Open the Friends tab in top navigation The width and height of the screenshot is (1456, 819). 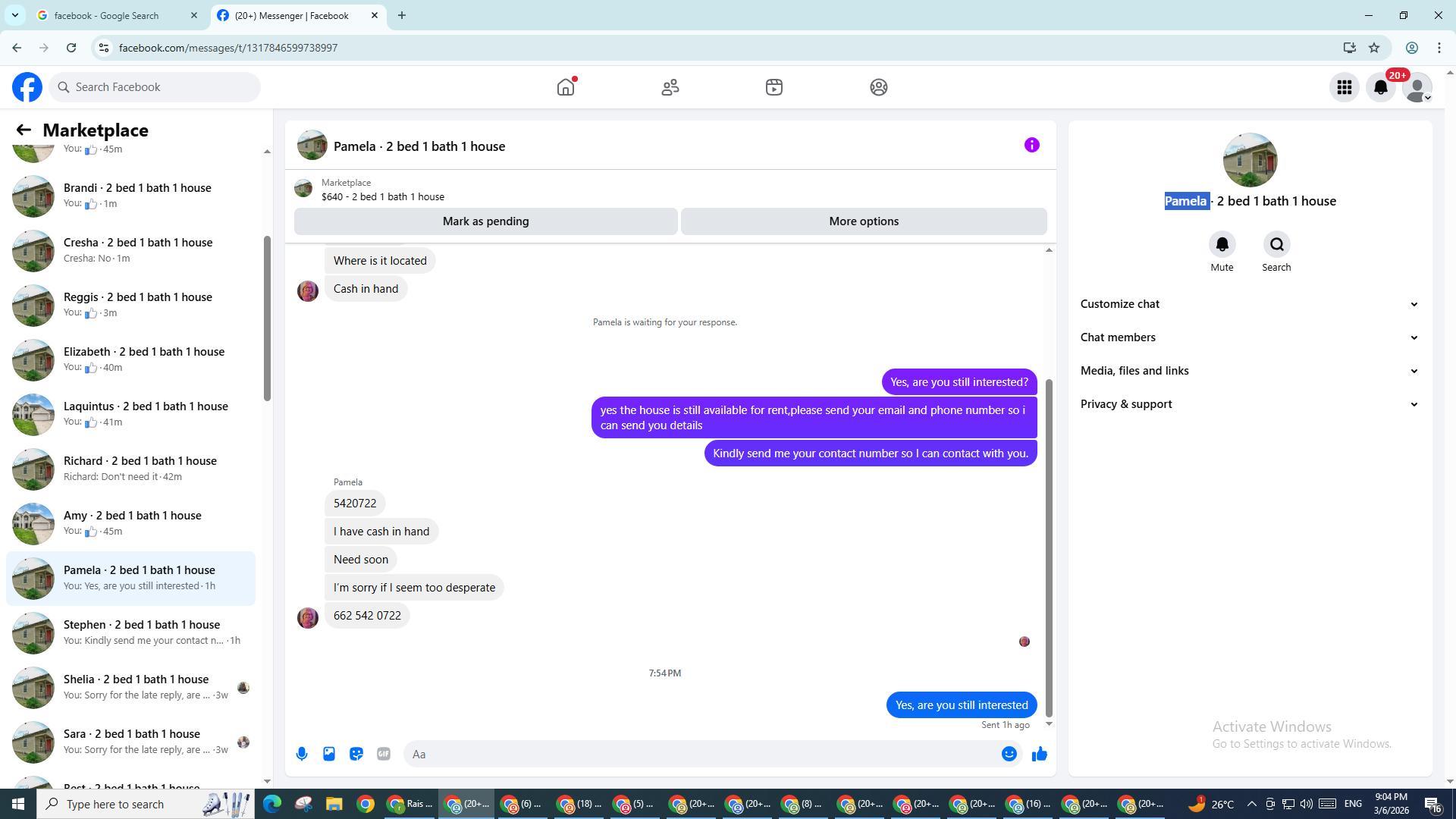670,87
